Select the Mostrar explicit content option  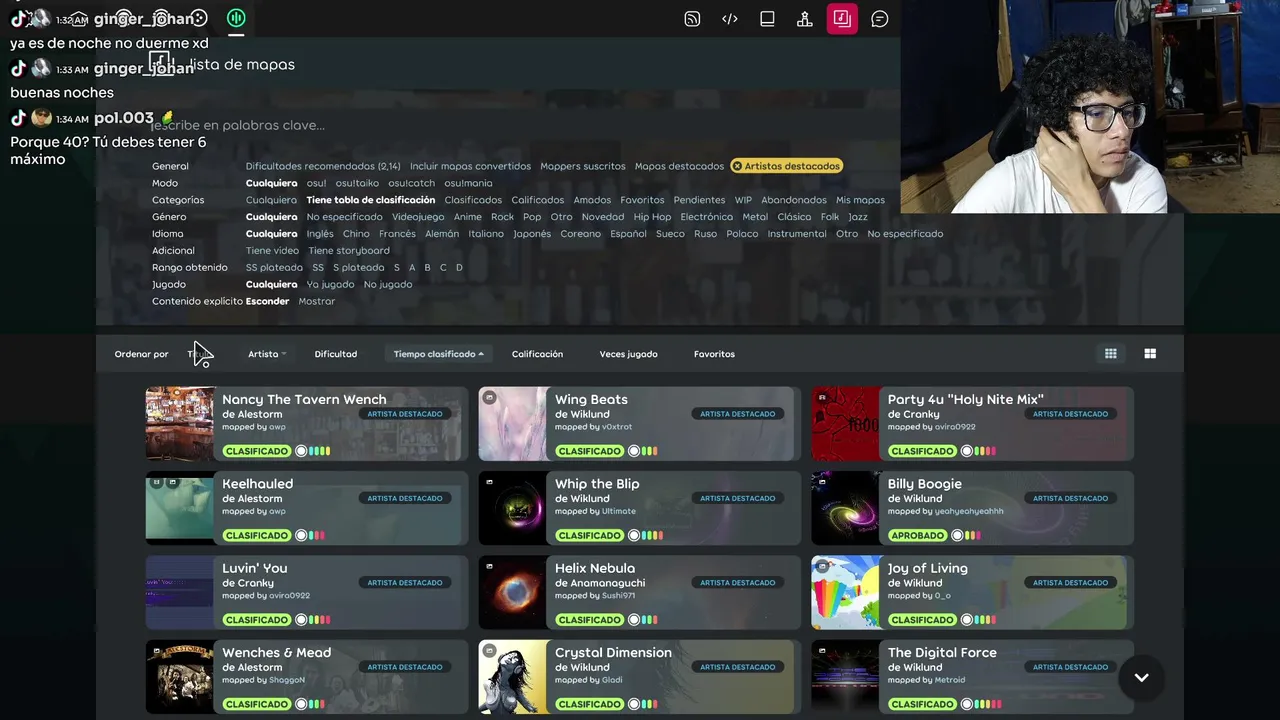(316, 301)
